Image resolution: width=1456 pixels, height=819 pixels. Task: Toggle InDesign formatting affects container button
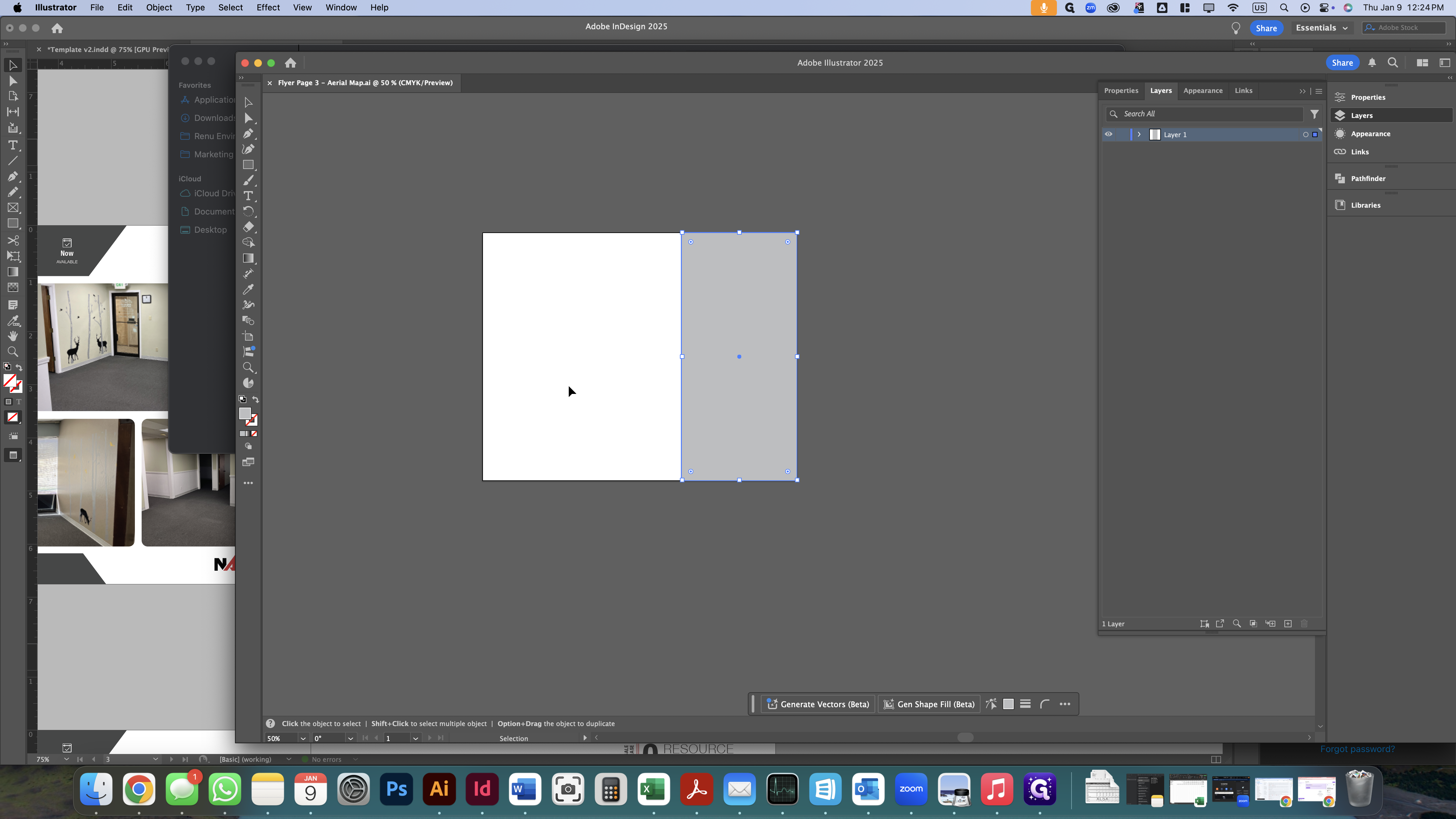8,402
